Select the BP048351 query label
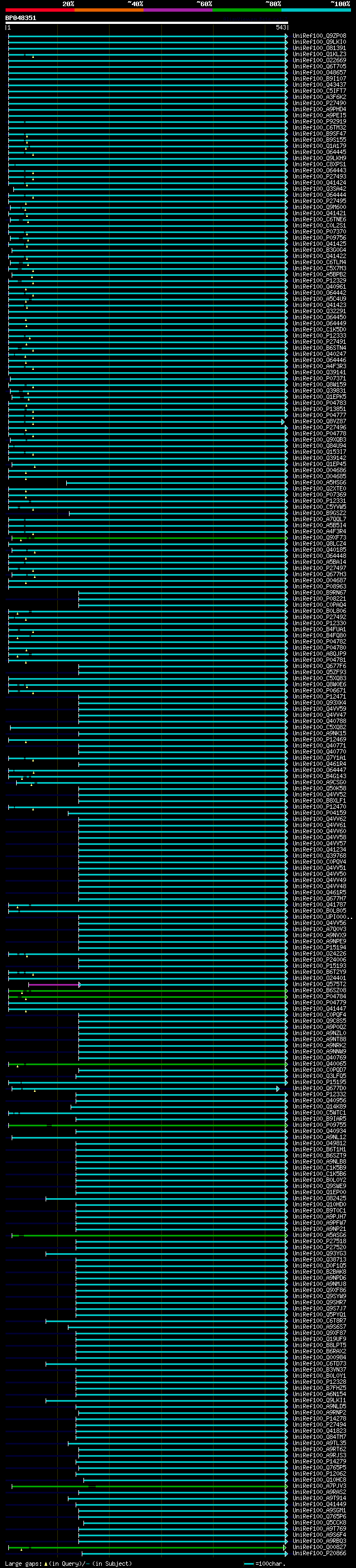 coord(21,18)
